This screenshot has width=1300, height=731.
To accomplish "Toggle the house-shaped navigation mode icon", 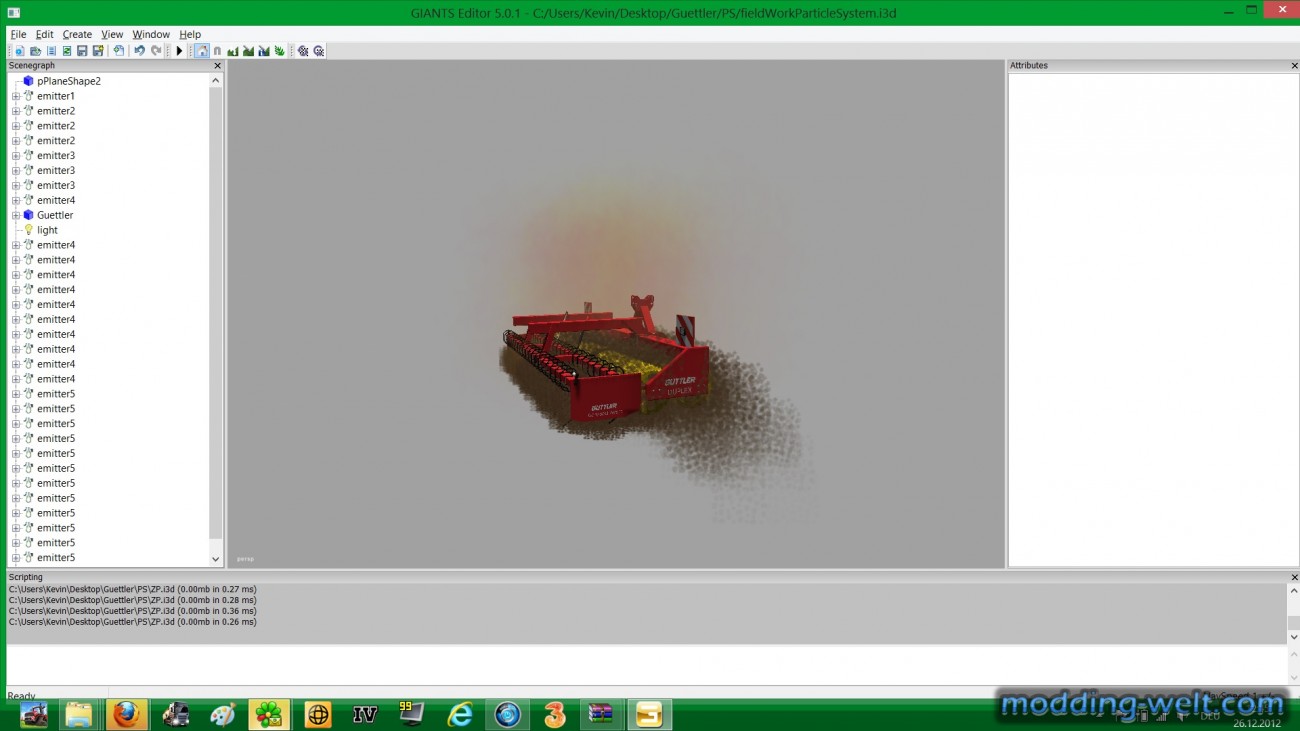I will (x=202, y=51).
